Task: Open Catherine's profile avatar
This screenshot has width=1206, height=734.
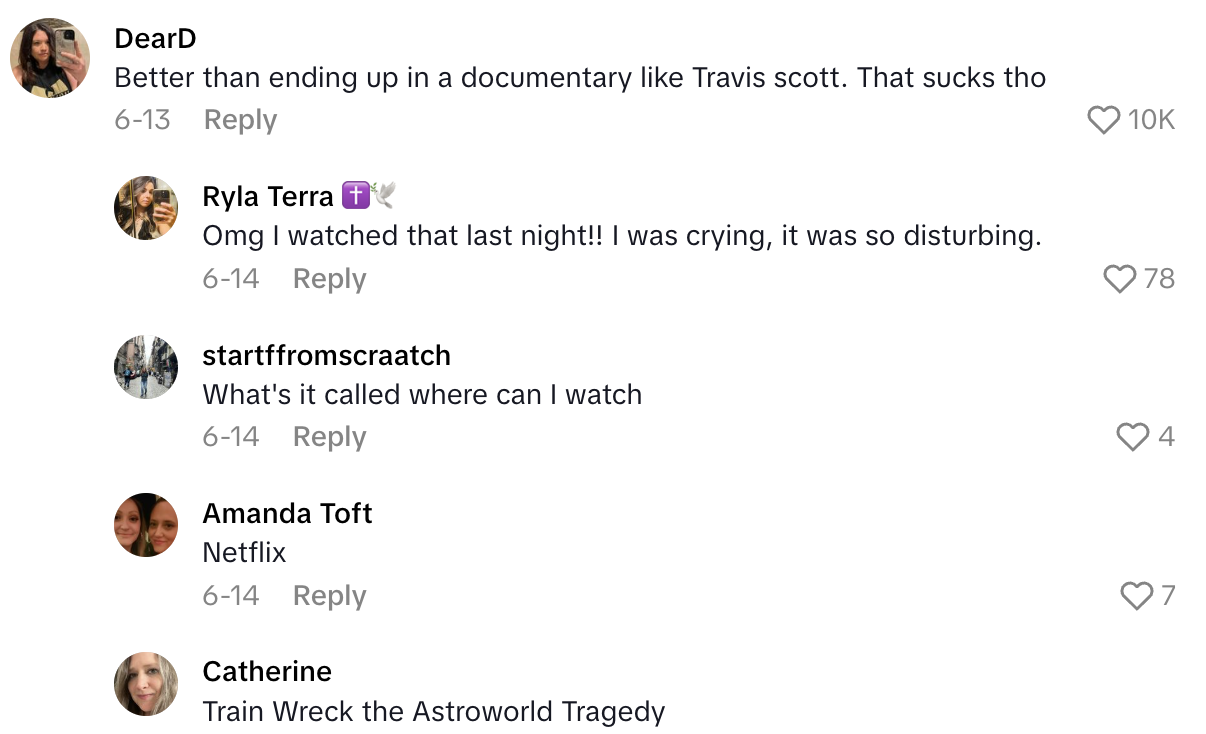Action: [x=146, y=684]
